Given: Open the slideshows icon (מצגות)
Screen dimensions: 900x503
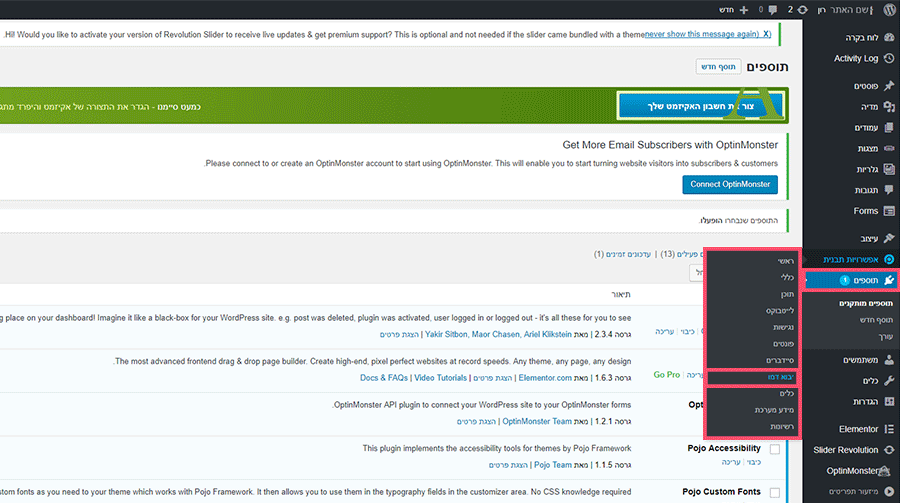Looking at the screenshot, I should coord(889,148).
